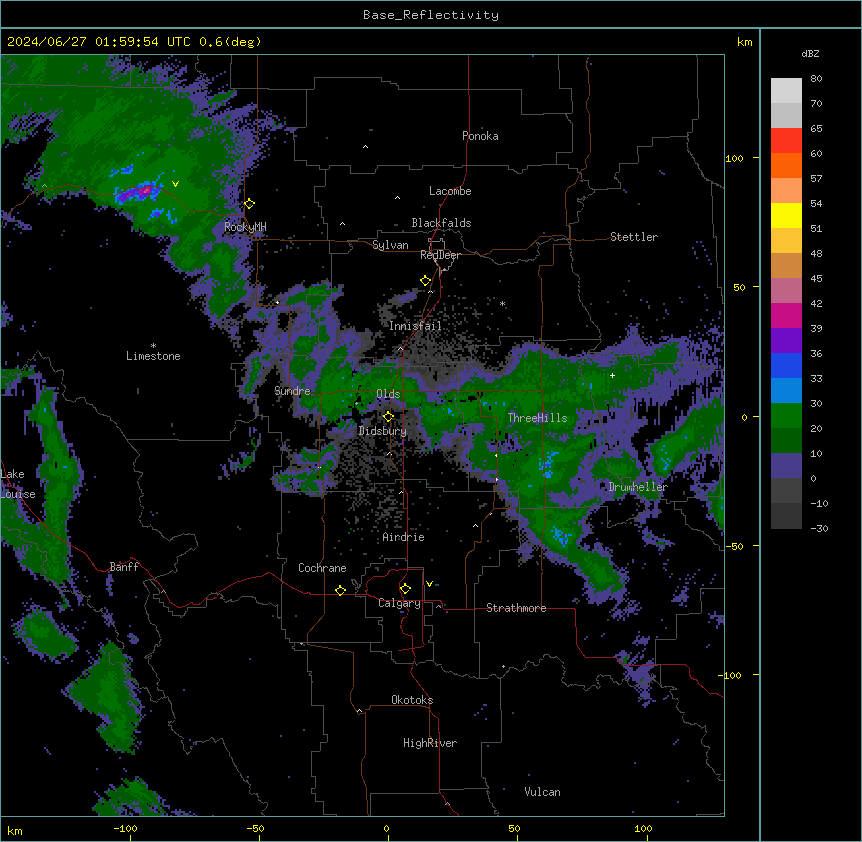Click the Drumheller label
862x842 pixels.
click(x=638, y=487)
